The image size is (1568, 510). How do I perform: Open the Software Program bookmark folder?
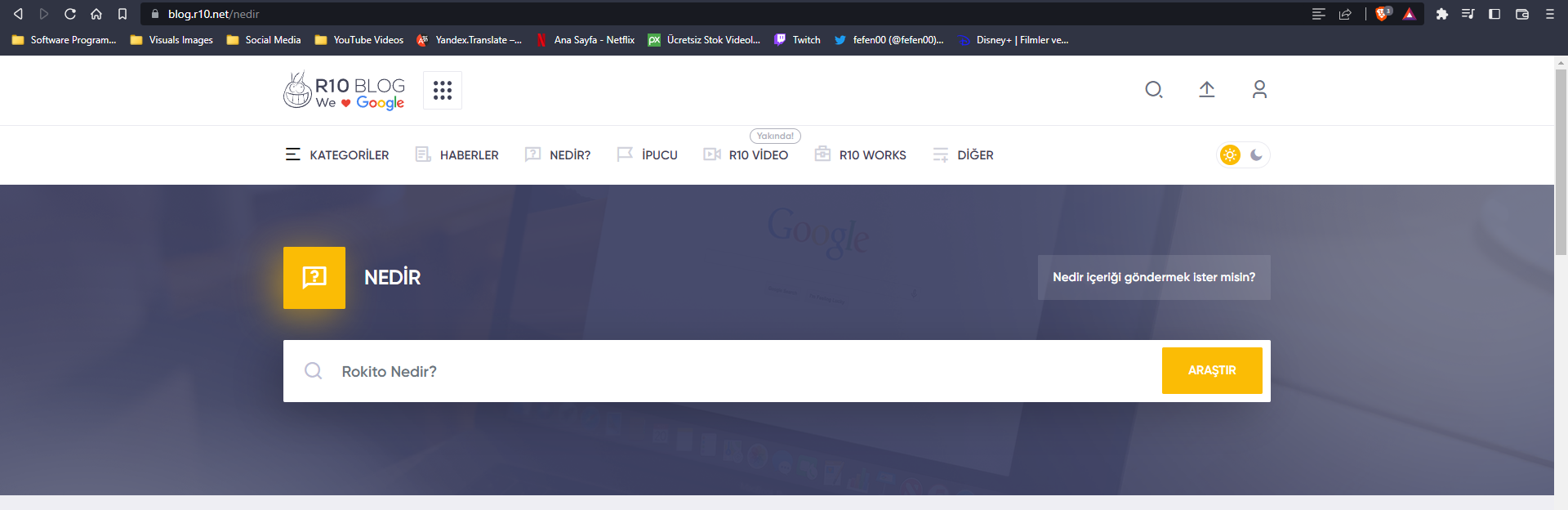(x=64, y=40)
